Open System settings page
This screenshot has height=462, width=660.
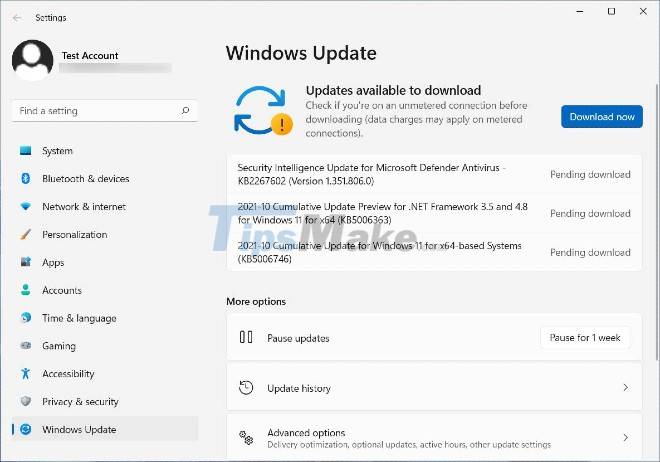(105, 151)
